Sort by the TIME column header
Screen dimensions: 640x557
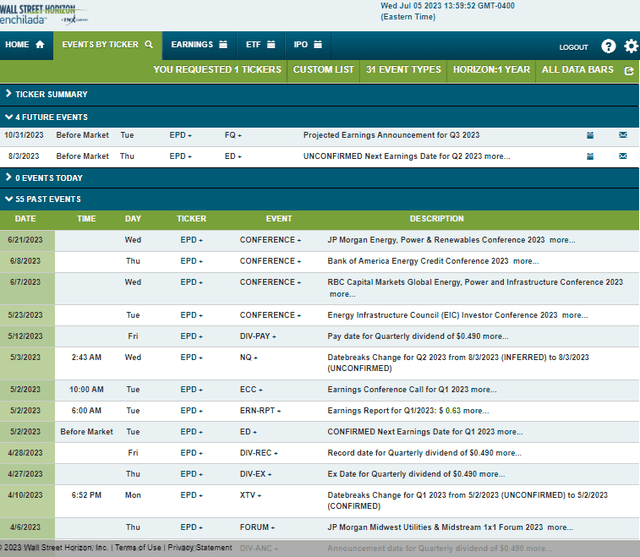tap(87, 219)
